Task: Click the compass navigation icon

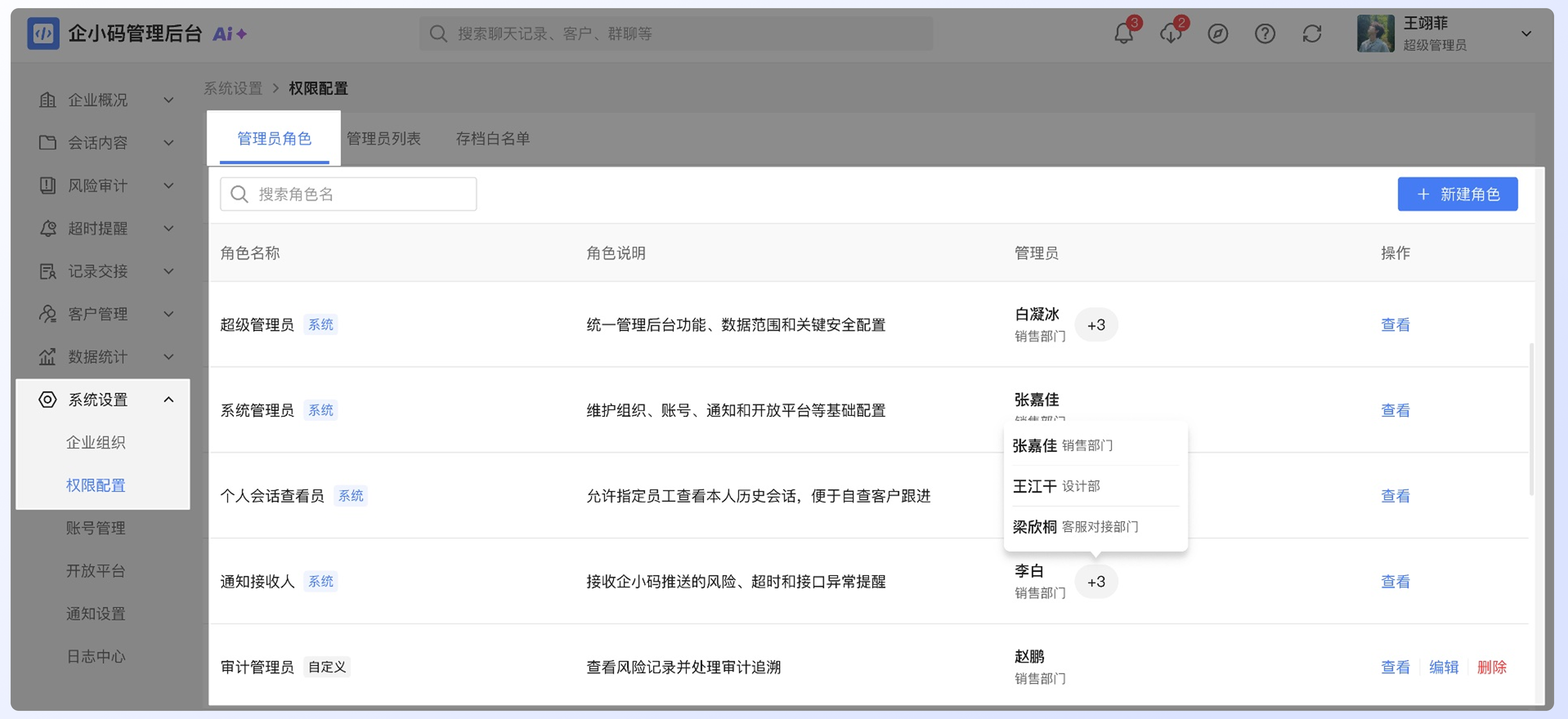Action: point(1217,33)
